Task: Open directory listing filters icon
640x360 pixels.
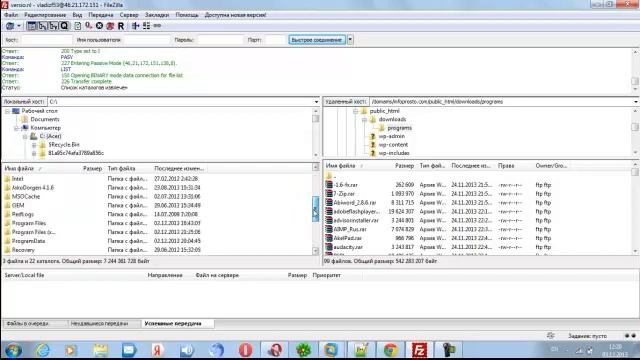Action: click(136, 26)
